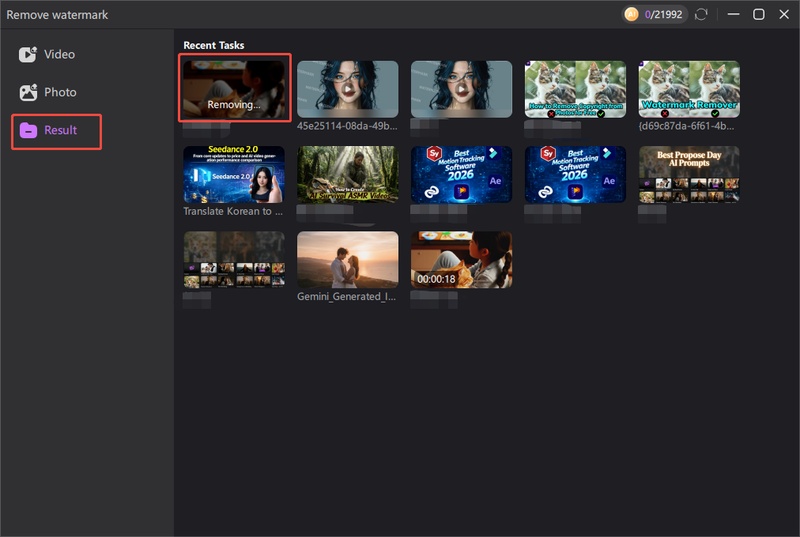
Task: Open the 00:00:18 video thumbnail
Action: [x=461, y=259]
